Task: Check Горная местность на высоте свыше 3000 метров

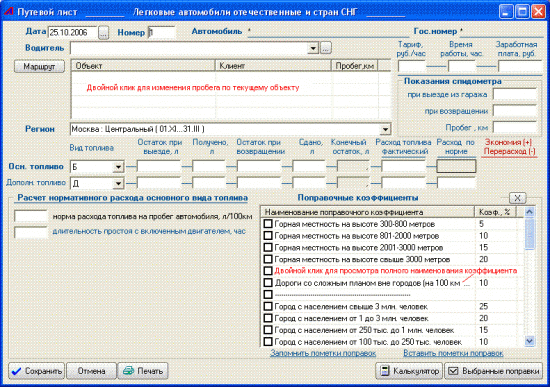Action: tap(268, 259)
